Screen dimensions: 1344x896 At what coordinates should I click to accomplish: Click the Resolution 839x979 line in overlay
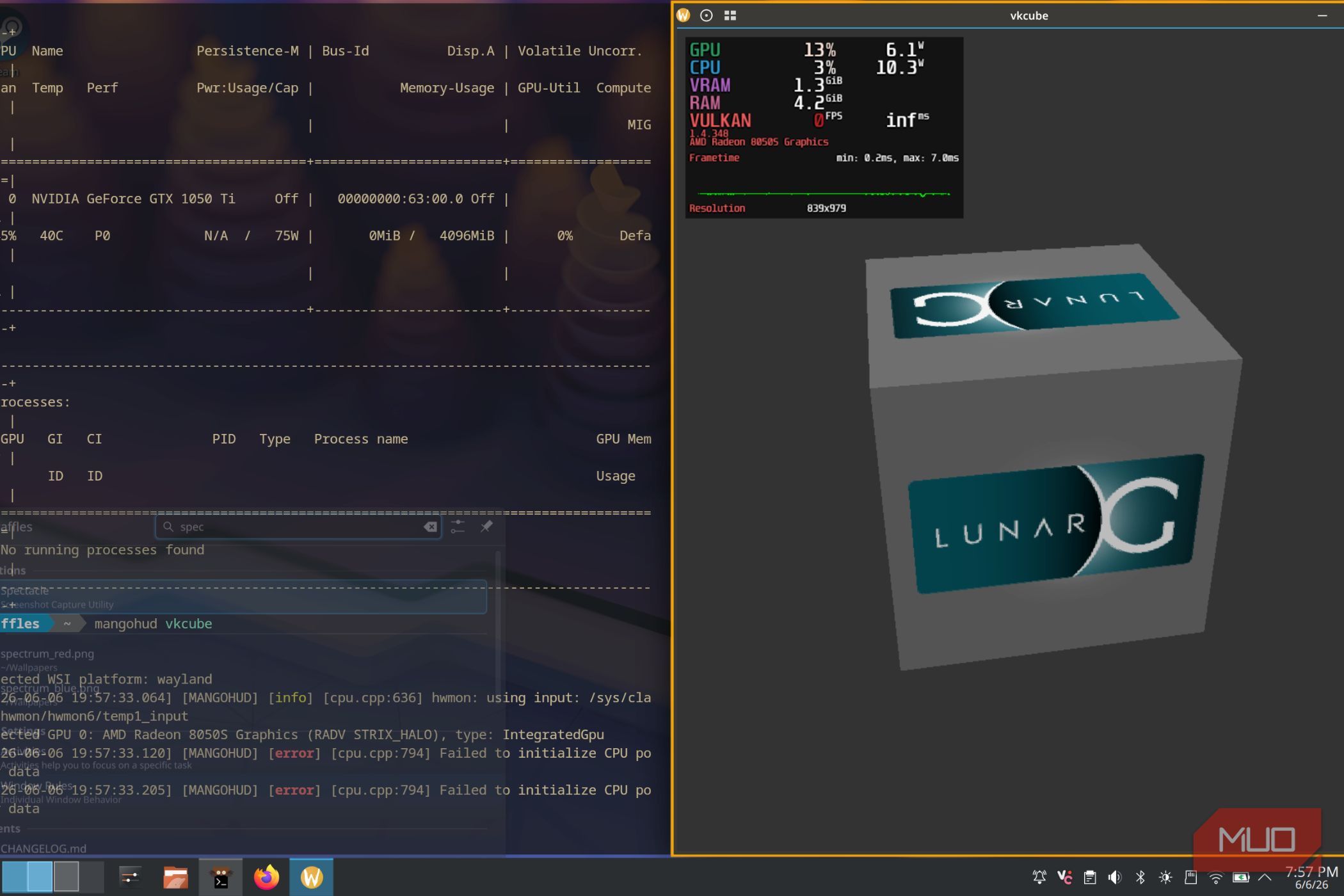point(767,208)
